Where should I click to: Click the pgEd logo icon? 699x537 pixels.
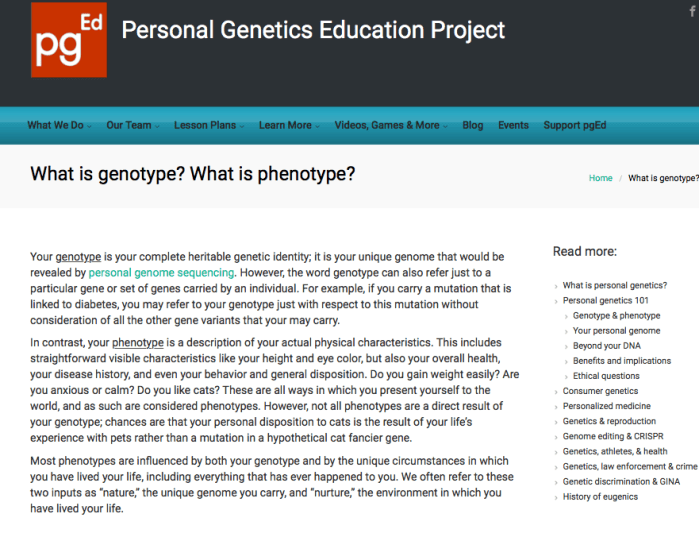click(67, 39)
